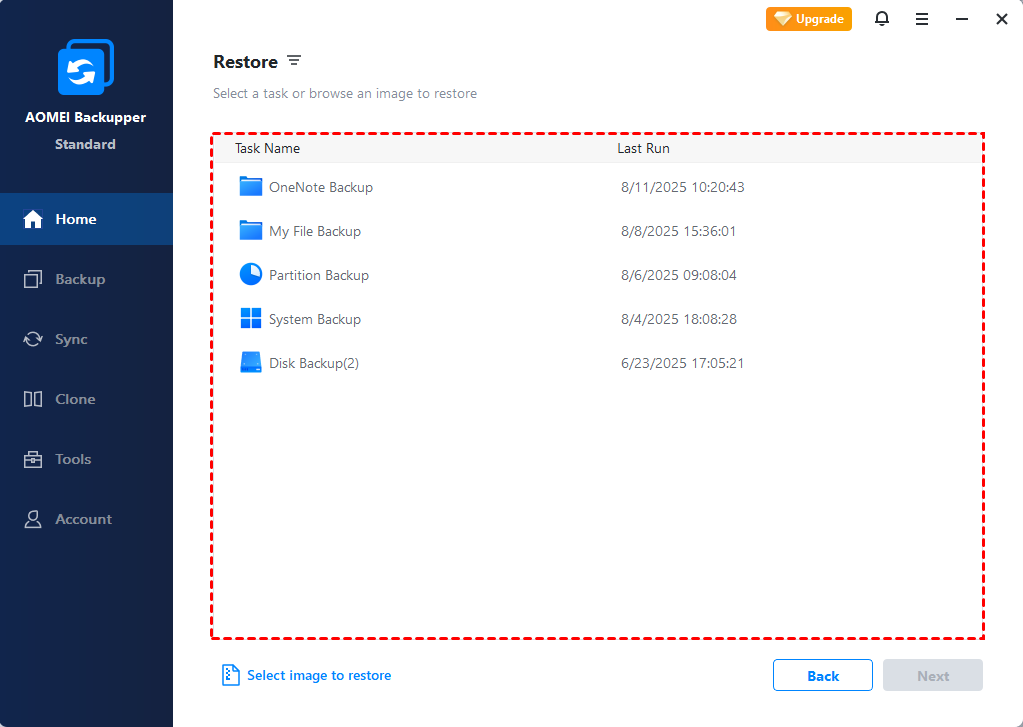Image resolution: width=1023 pixels, height=727 pixels.
Task: Click the AOMEI Backupper logo icon
Action: (85, 67)
